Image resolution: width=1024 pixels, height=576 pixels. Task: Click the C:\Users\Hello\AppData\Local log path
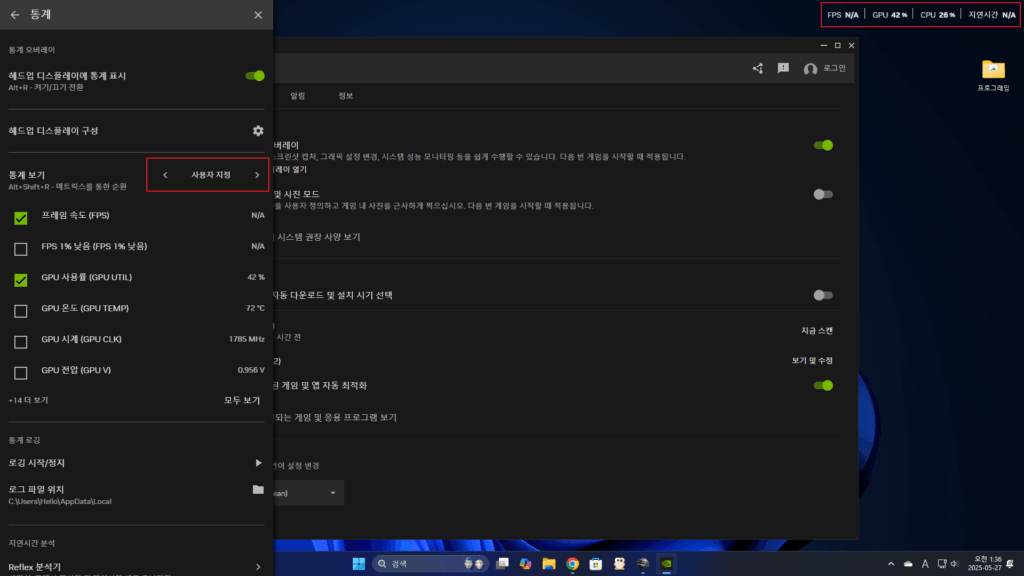59,502
